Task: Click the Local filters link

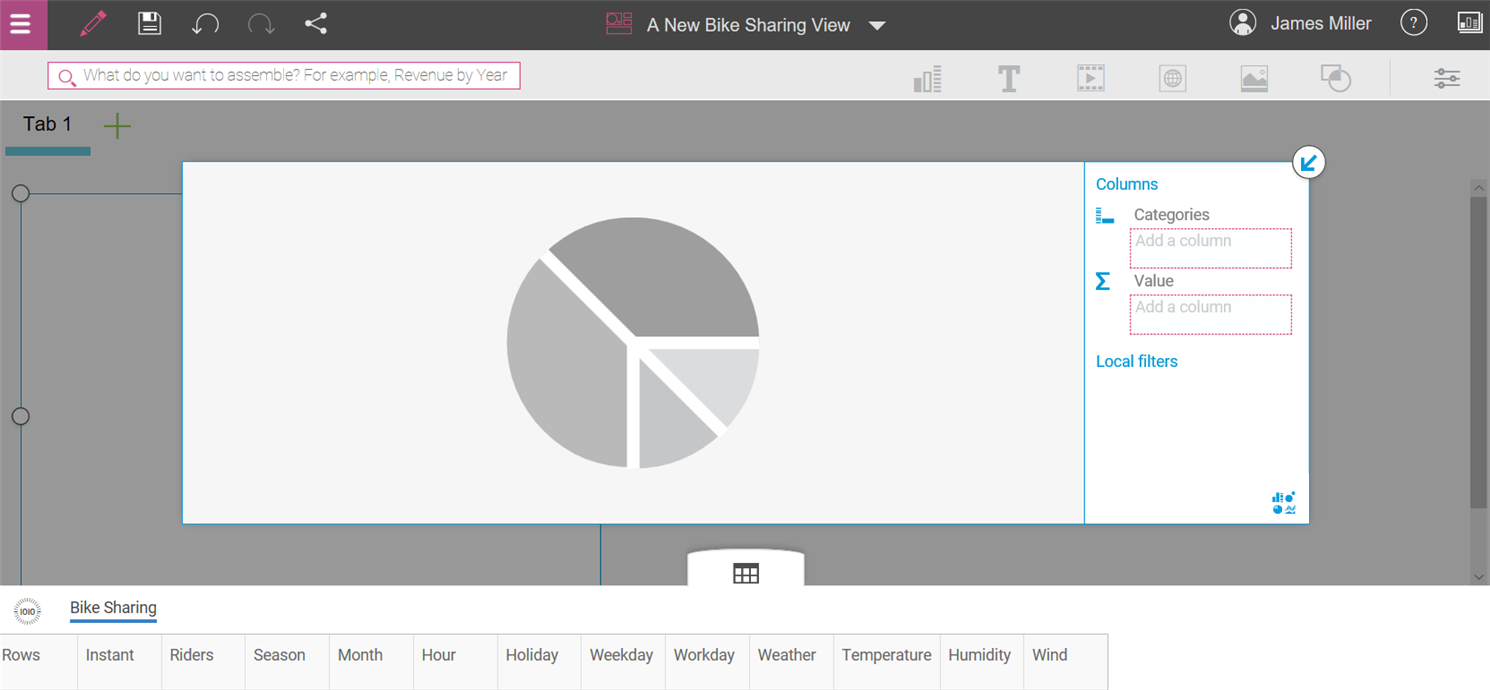Action: pos(1136,362)
